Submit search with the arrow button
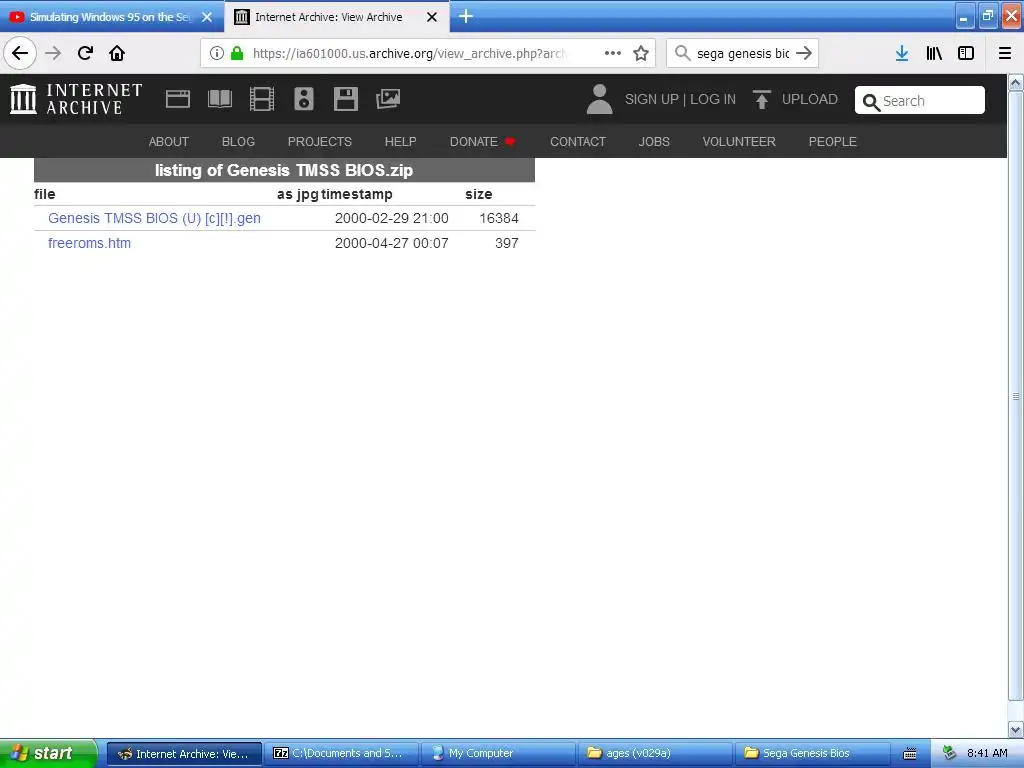The width and height of the screenshot is (1024, 768). 804,53
